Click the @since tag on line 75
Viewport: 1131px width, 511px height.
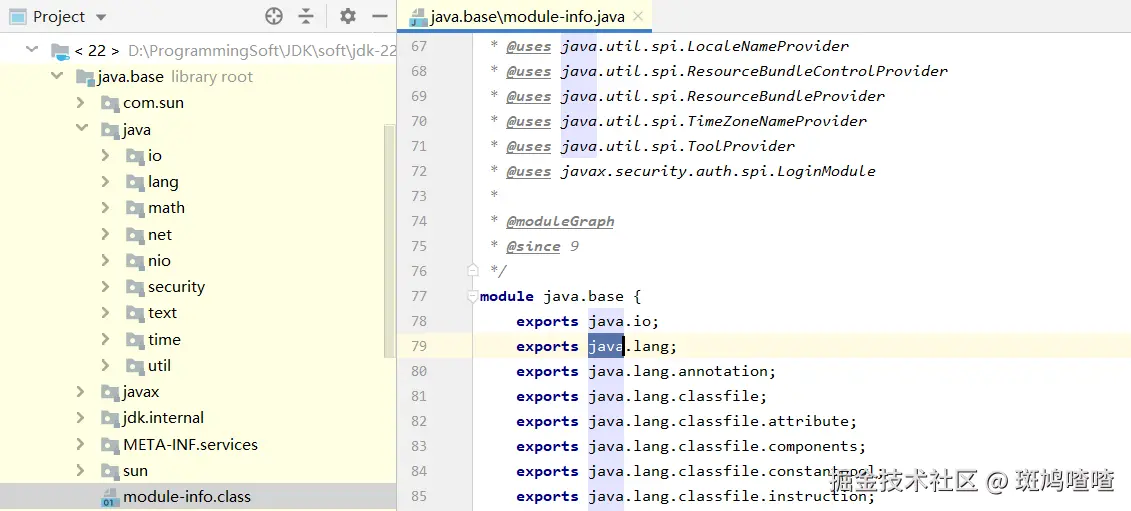[x=533, y=246]
